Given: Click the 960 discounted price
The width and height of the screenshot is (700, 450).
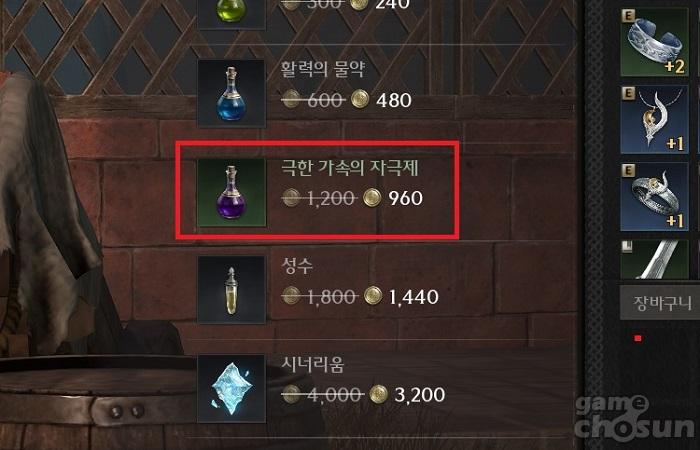Looking at the screenshot, I should point(405,198).
